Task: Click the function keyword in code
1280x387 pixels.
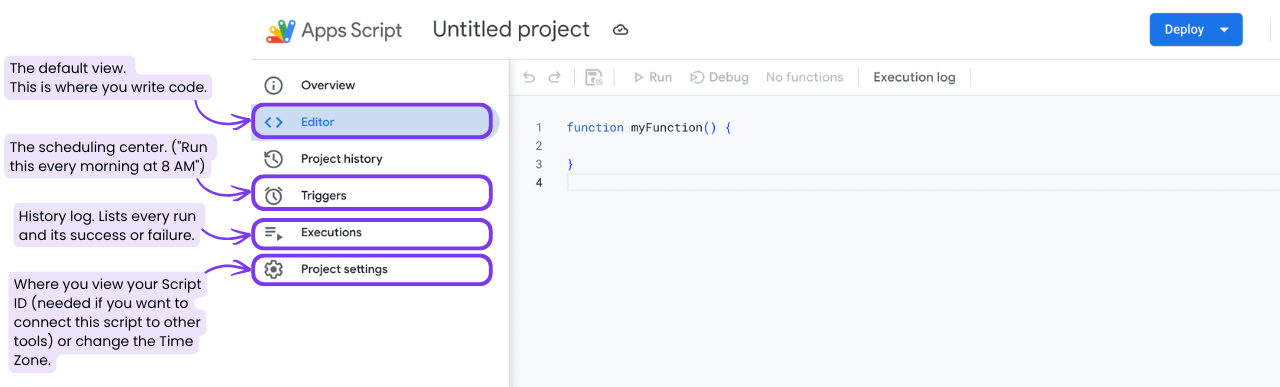Action: pyautogui.click(x=594, y=128)
